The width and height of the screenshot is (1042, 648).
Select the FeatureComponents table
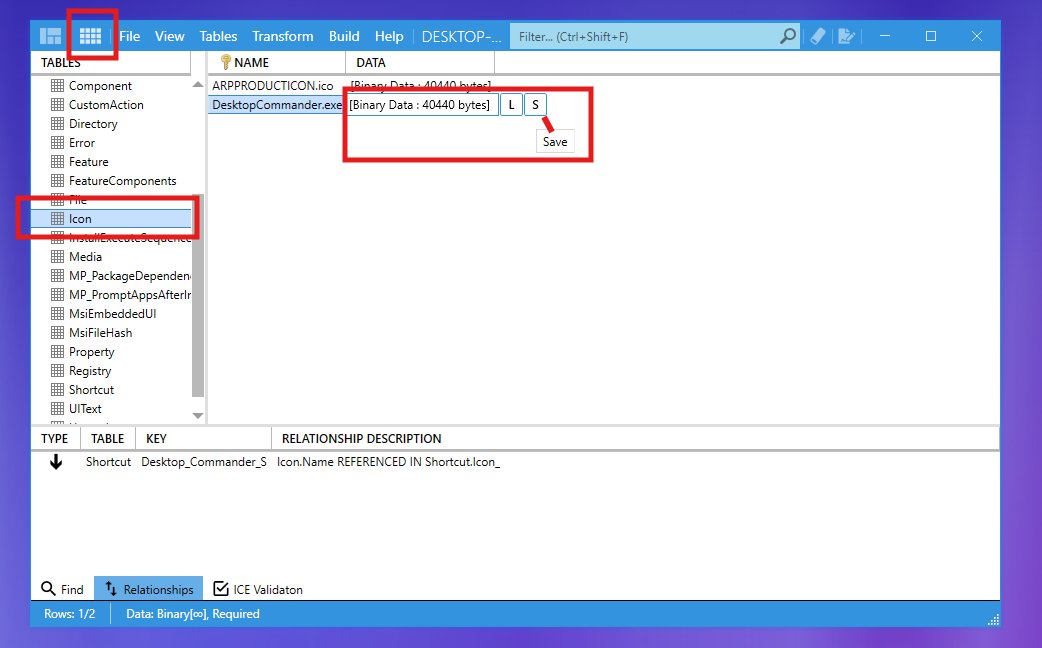click(122, 181)
